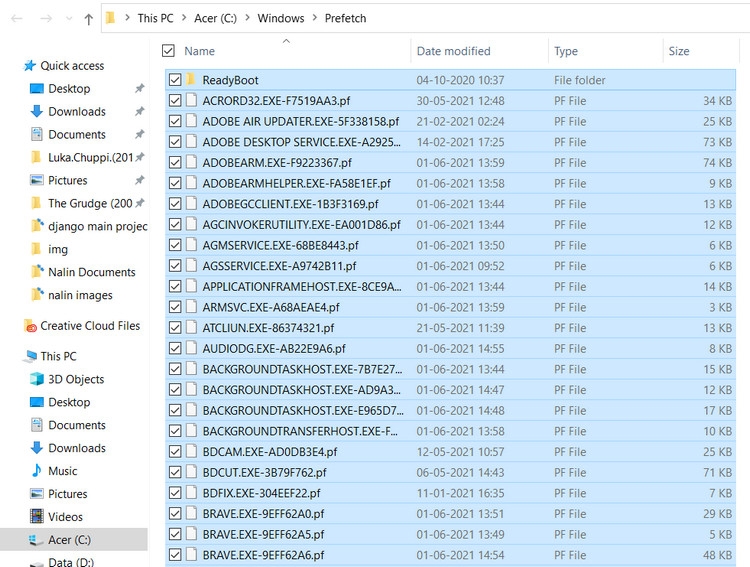
Task: Click the Quick access star icon
Action: (29, 66)
